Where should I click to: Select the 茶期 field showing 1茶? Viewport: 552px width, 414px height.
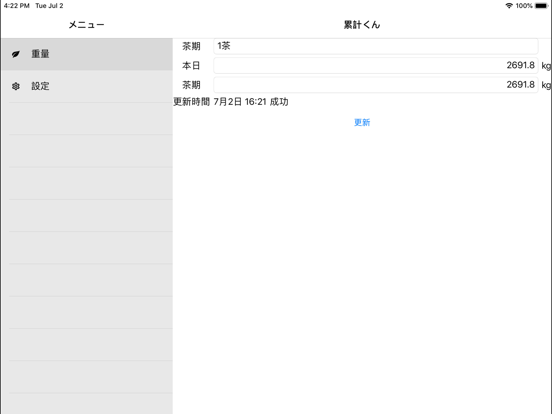376,46
